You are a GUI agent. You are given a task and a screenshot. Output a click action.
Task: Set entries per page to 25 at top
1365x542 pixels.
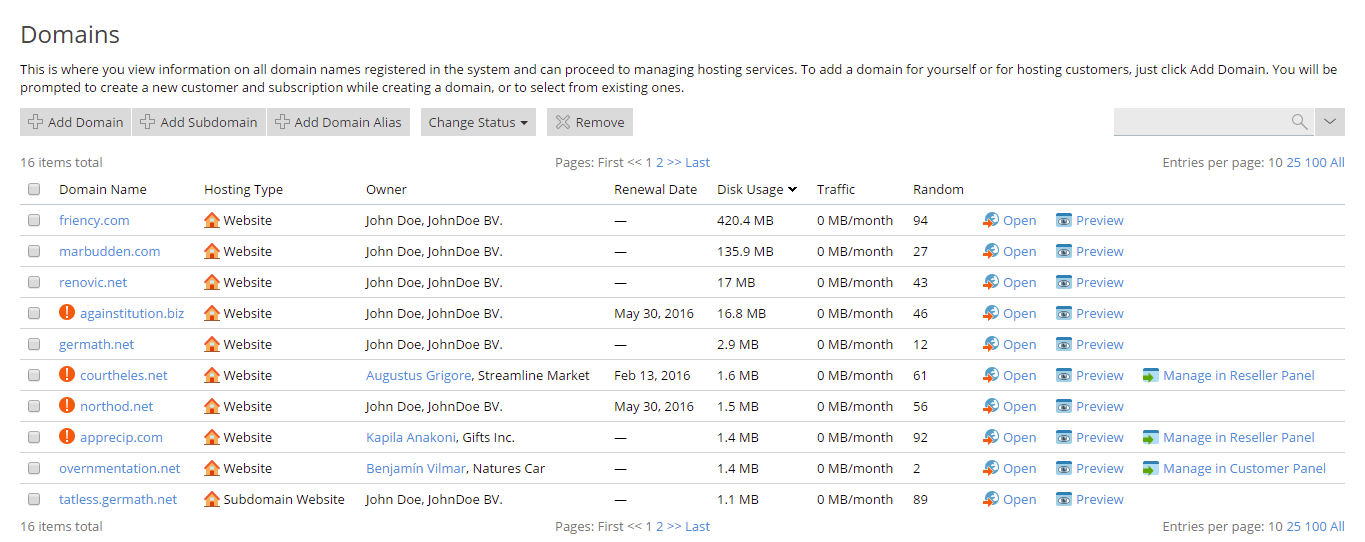(x=1293, y=163)
